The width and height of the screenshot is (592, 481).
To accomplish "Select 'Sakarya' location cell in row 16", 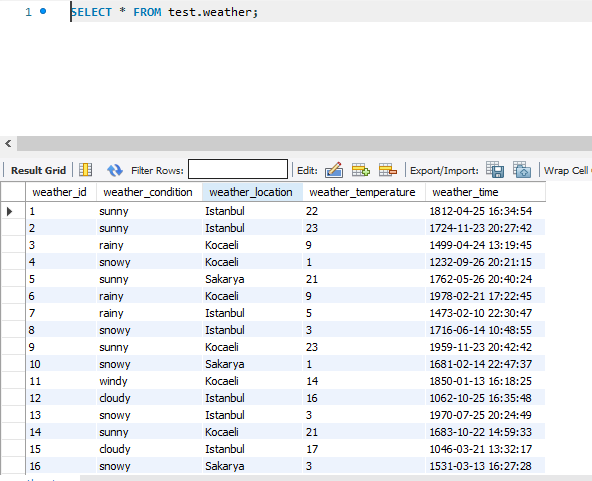I will (x=253, y=466).
